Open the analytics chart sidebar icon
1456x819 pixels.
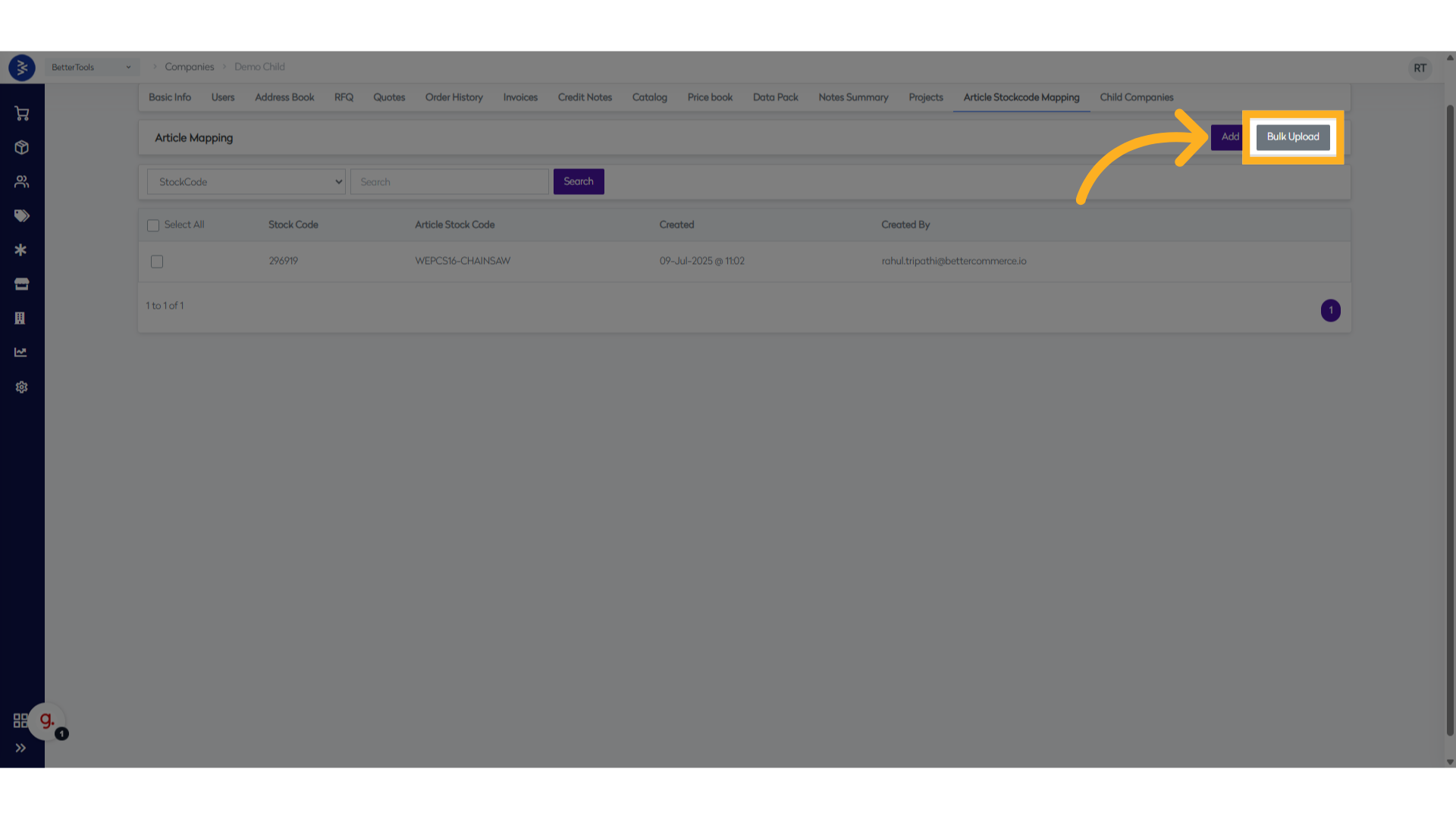tap(21, 353)
